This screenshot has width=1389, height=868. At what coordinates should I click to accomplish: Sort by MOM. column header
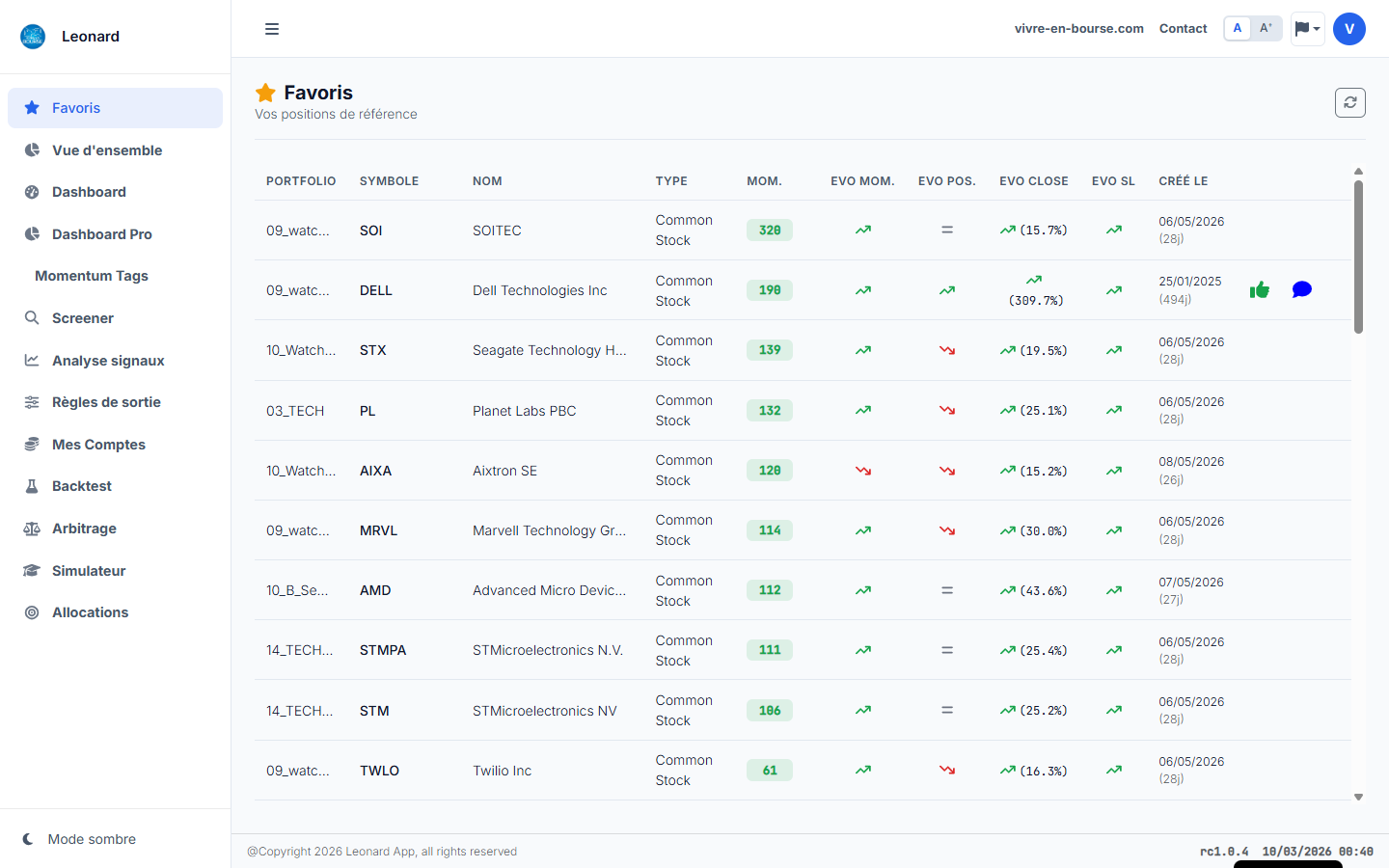click(764, 181)
